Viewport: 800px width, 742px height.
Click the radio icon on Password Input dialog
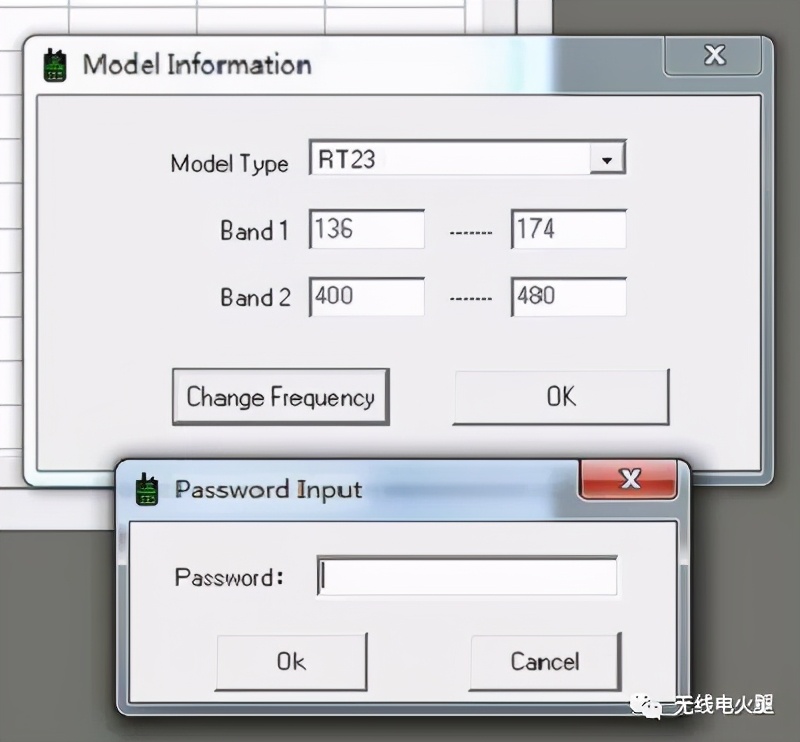pyautogui.click(x=147, y=489)
